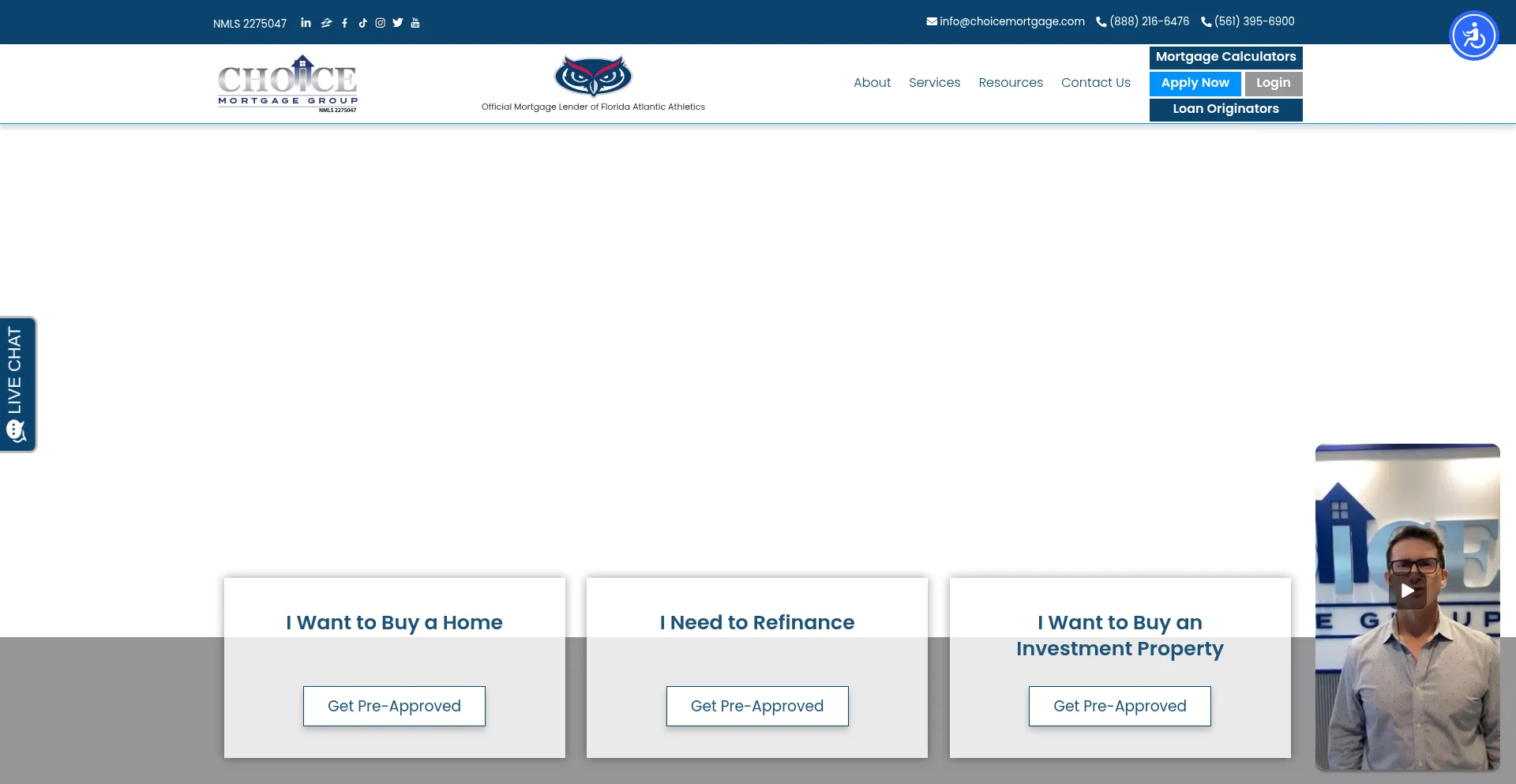
Task: Click the Apply Now button
Action: click(x=1195, y=83)
